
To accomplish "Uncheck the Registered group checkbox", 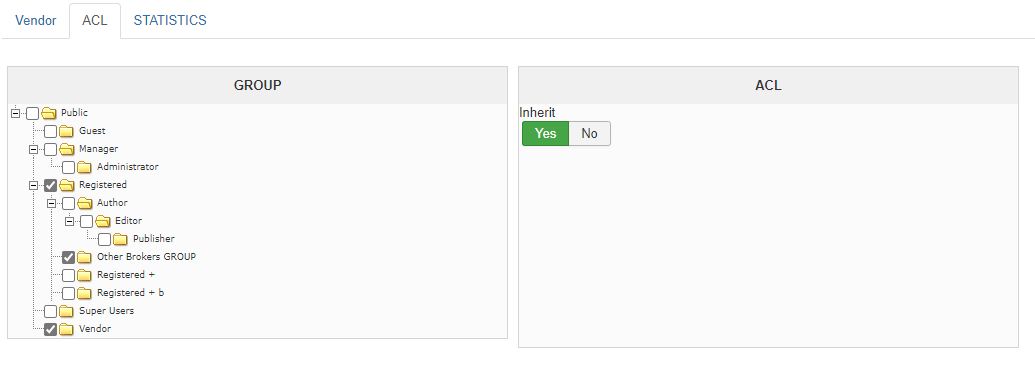I will tap(50, 185).
